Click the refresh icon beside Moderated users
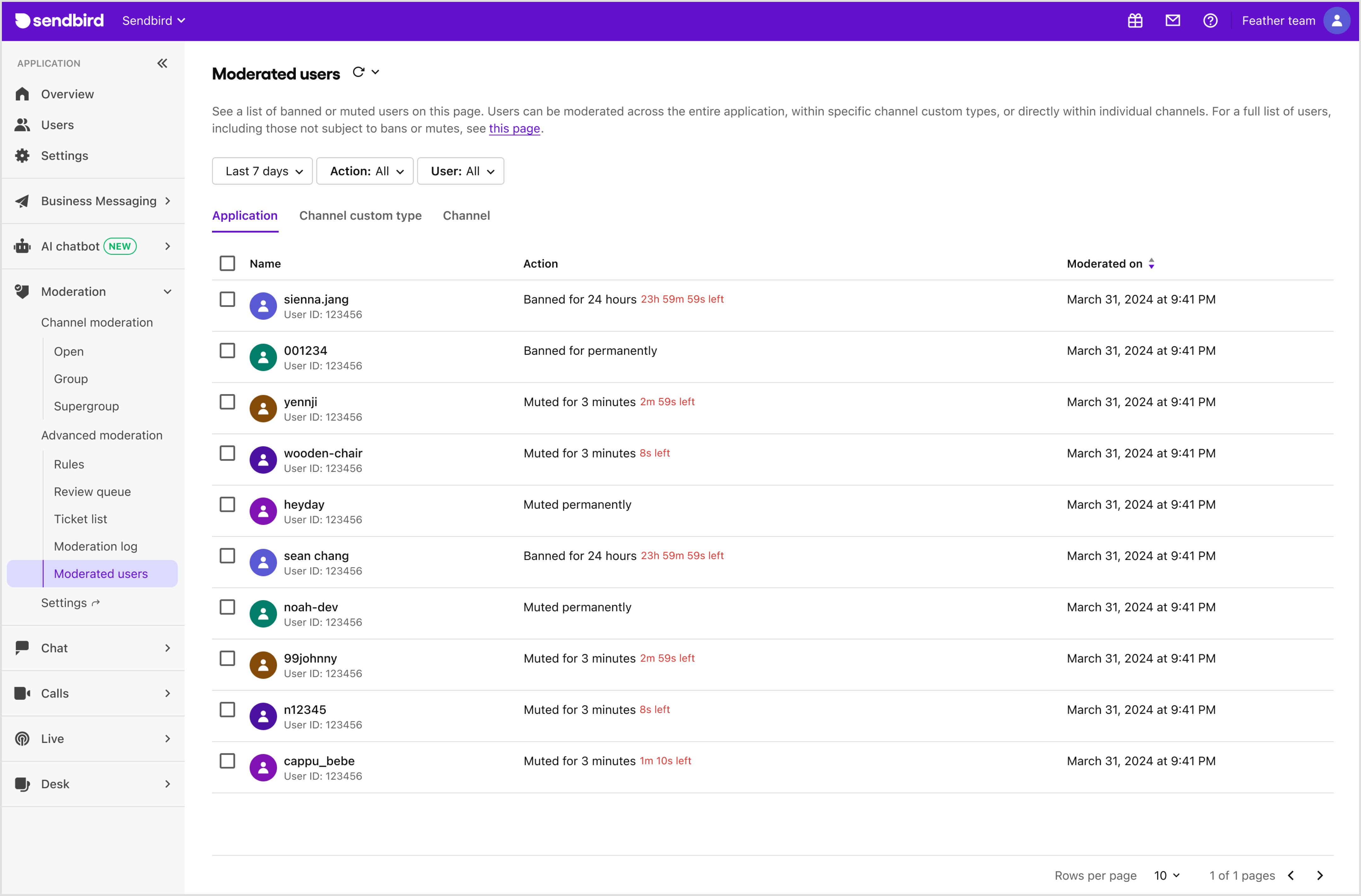The height and width of the screenshot is (896, 1361). 359,72
